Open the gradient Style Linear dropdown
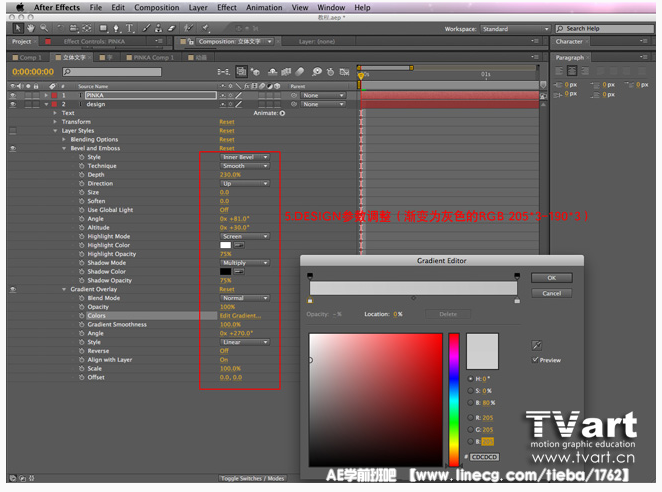662x492 pixels. pos(244,342)
